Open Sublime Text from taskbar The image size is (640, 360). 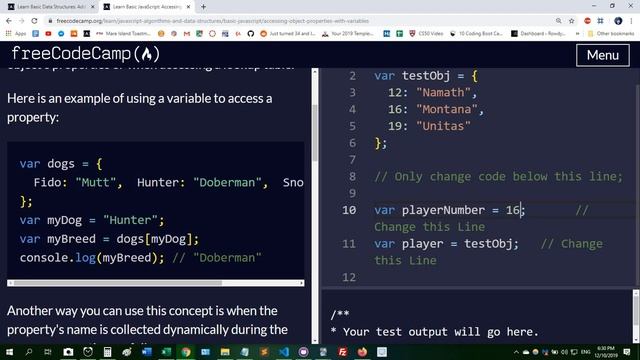click(x=264, y=352)
